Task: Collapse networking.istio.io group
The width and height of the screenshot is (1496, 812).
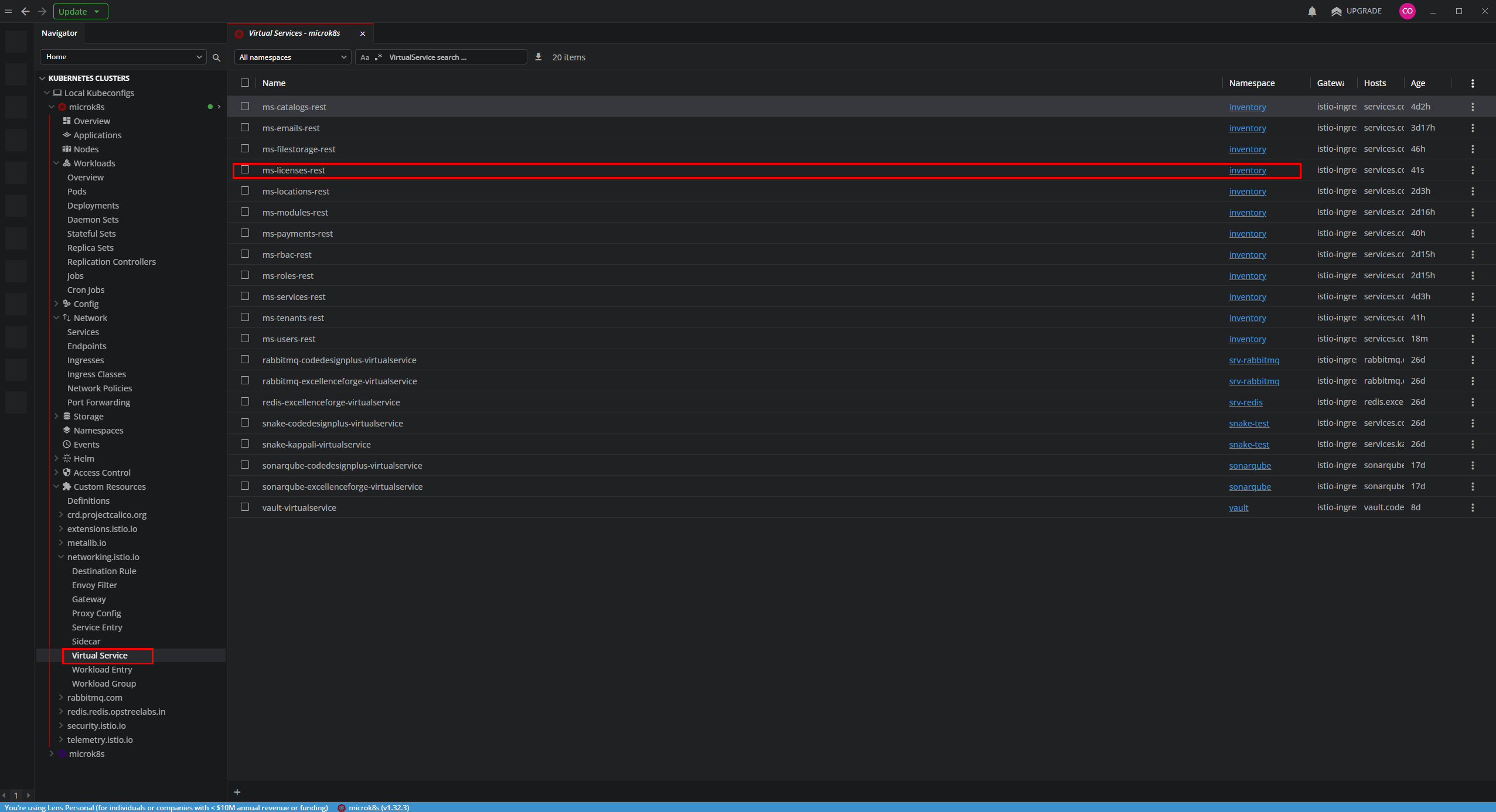Action: click(x=61, y=557)
